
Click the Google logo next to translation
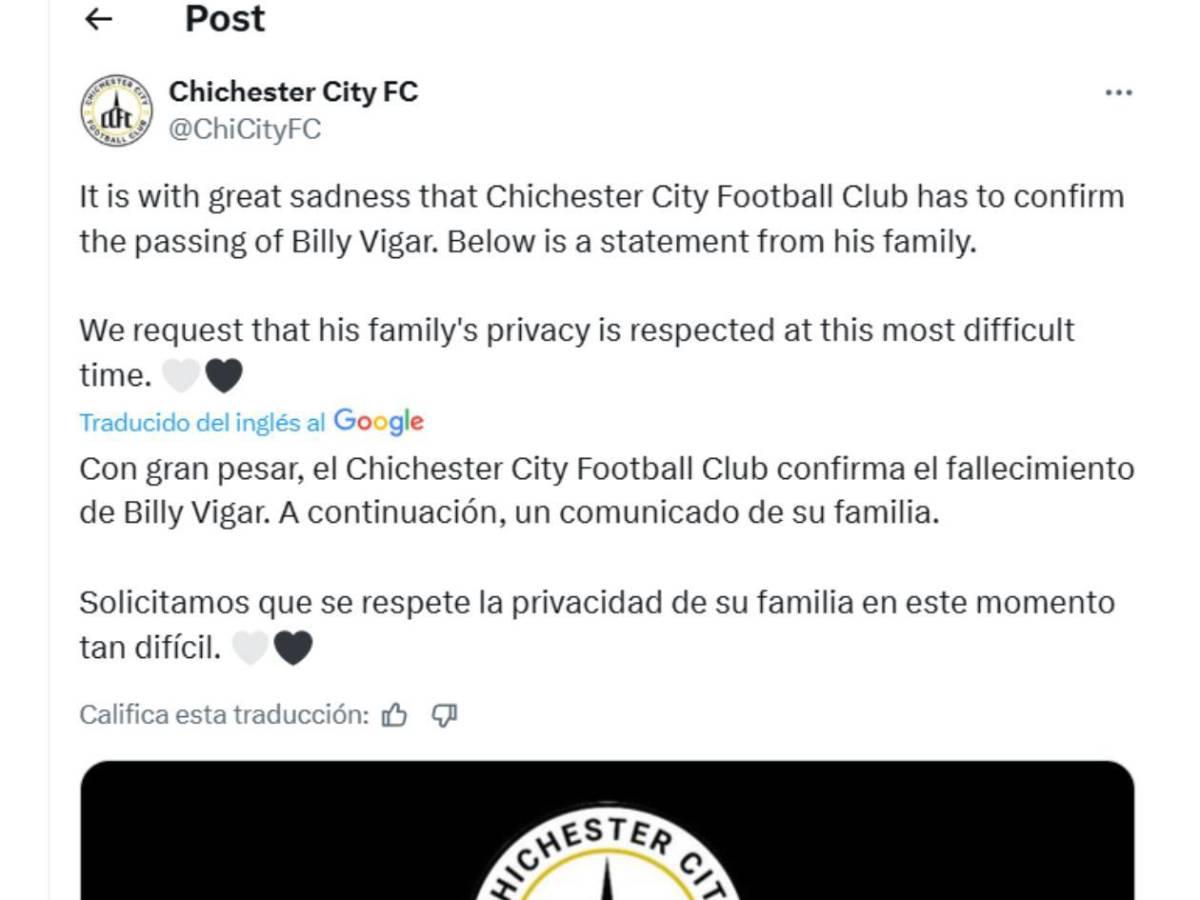click(x=378, y=422)
